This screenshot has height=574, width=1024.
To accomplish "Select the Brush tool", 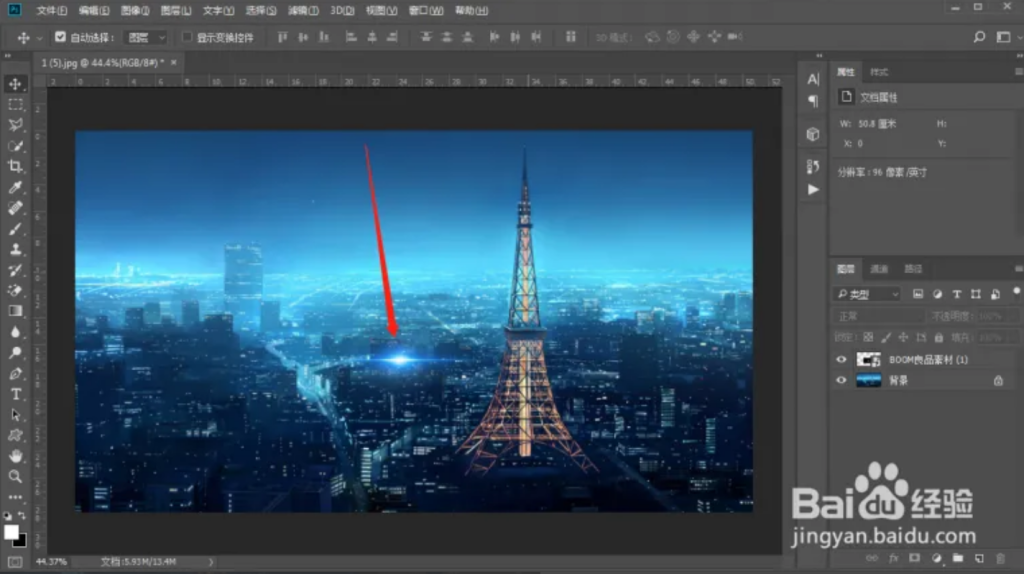I will (15, 229).
